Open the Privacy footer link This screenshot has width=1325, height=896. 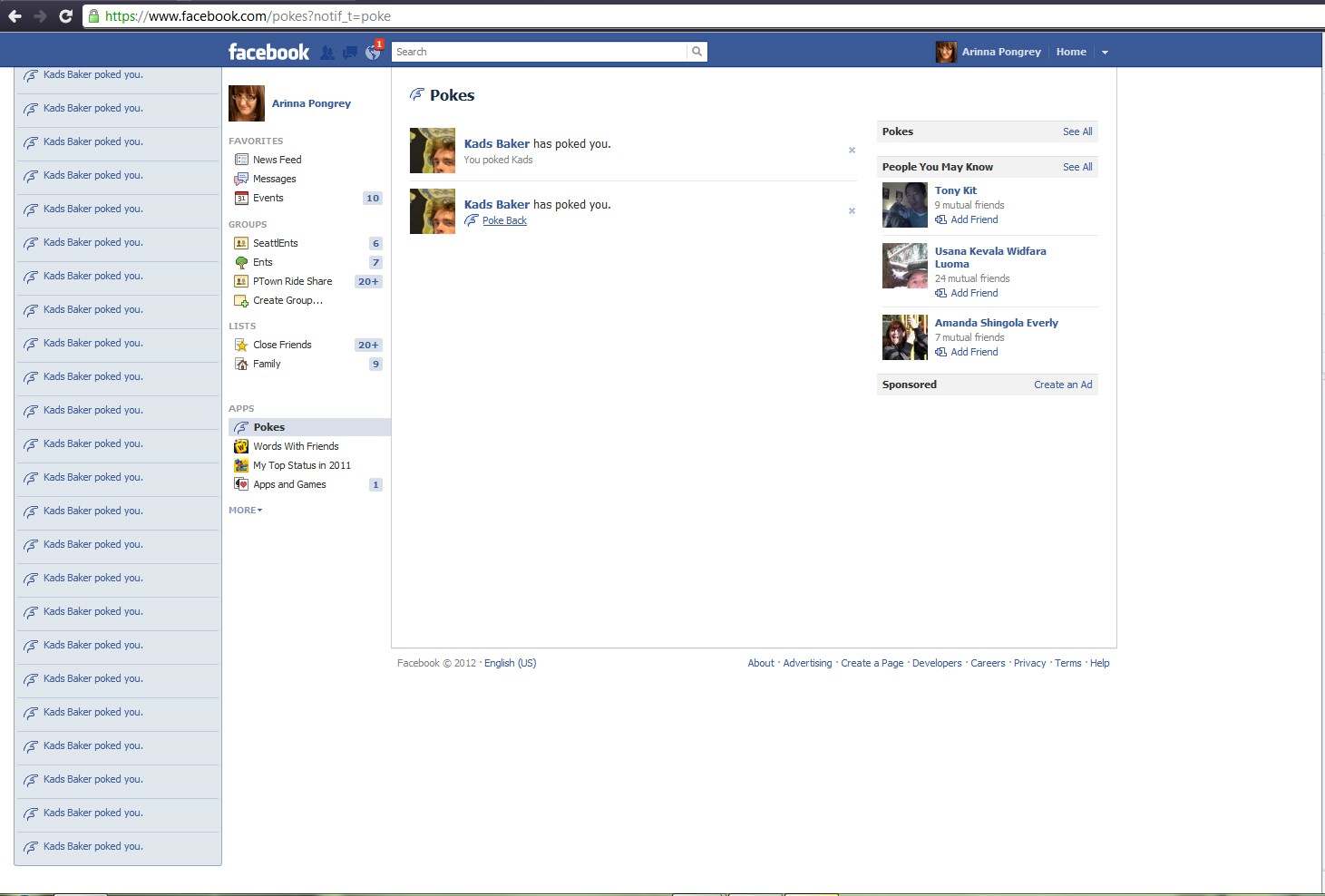[x=1030, y=663]
